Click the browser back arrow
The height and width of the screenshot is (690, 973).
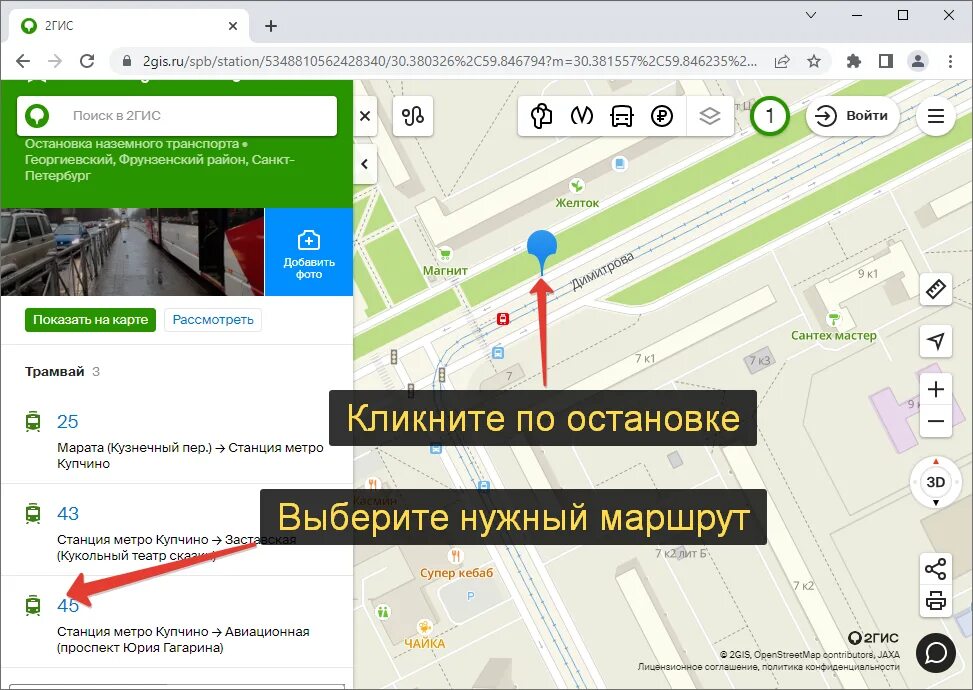(23, 61)
